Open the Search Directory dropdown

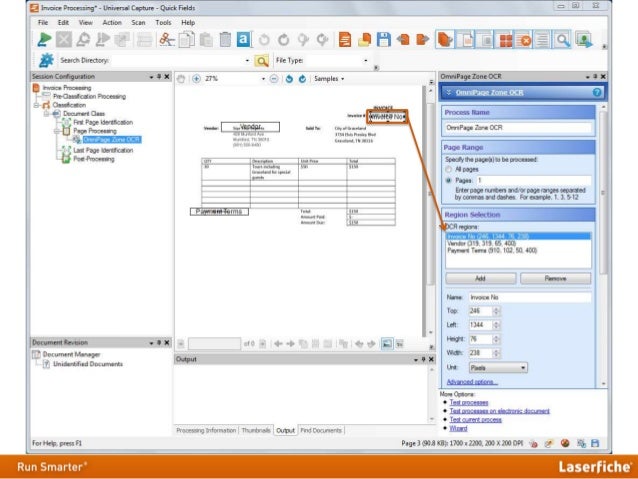247,61
